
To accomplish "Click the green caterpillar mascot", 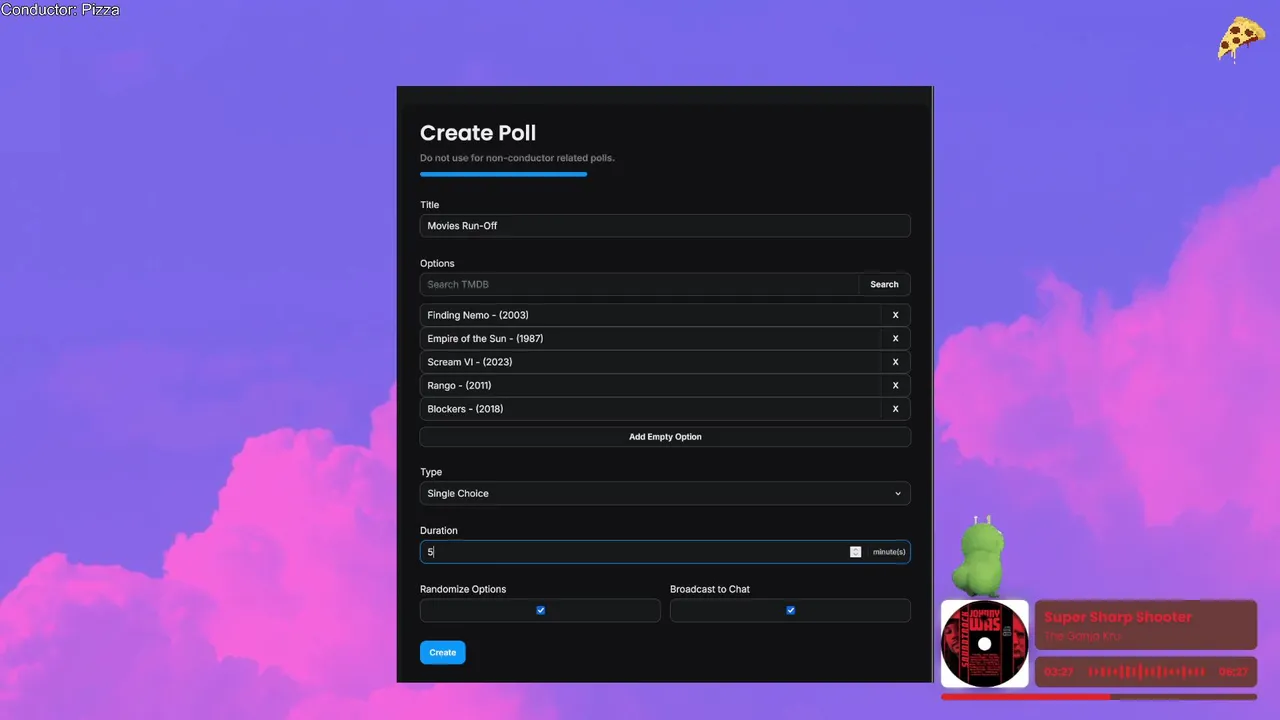I will point(978,555).
